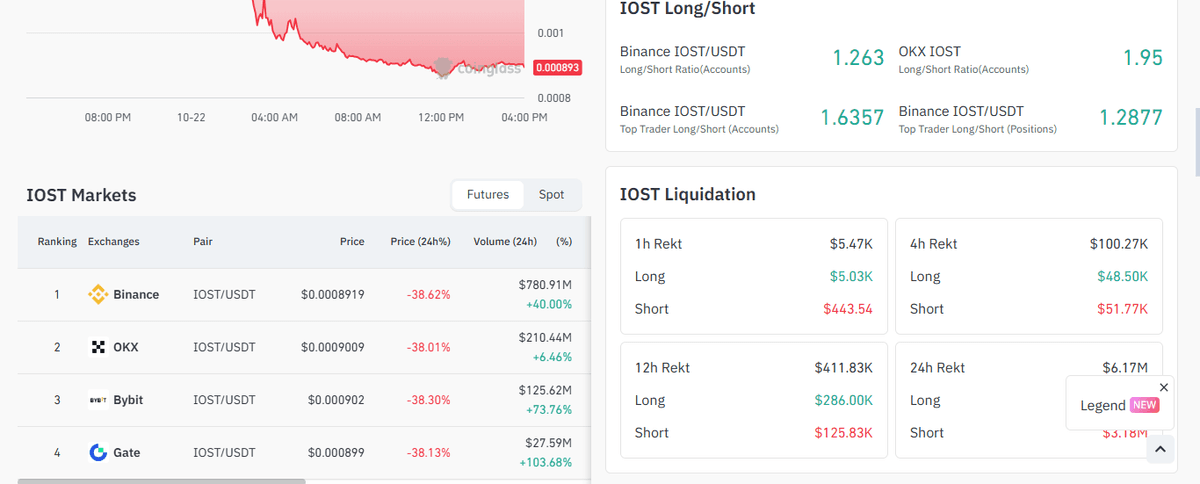The height and width of the screenshot is (484, 1200).
Task: Click Top Trader accounts ratio 1.6357
Action: click(x=852, y=118)
